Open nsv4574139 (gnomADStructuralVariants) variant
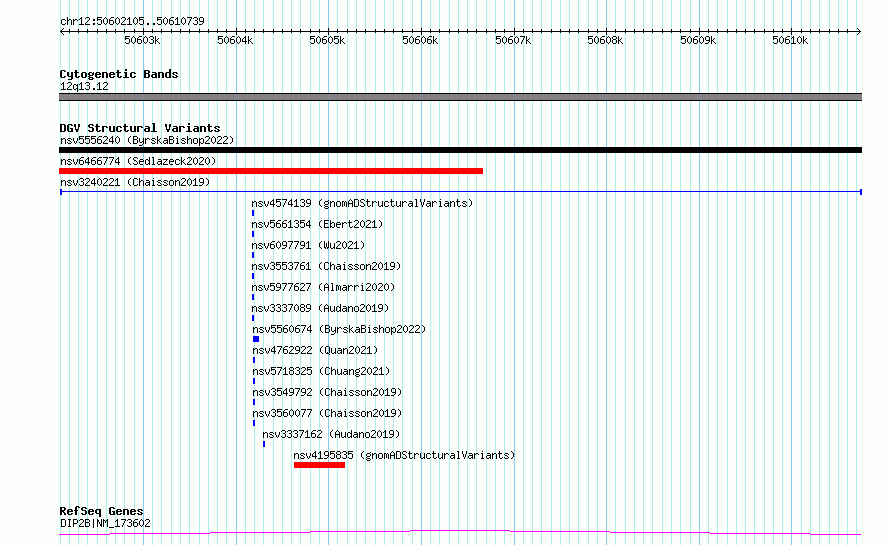The width and height of the screenshot is (890, 545). click(362, 203)
